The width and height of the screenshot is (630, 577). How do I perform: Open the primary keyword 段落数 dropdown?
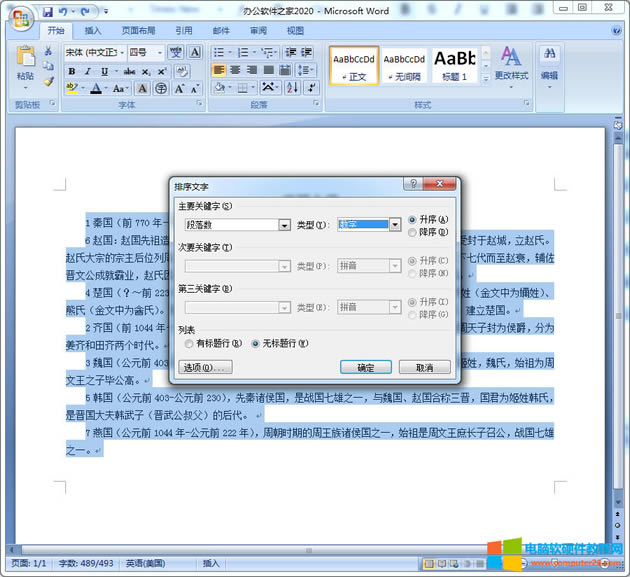285,225
